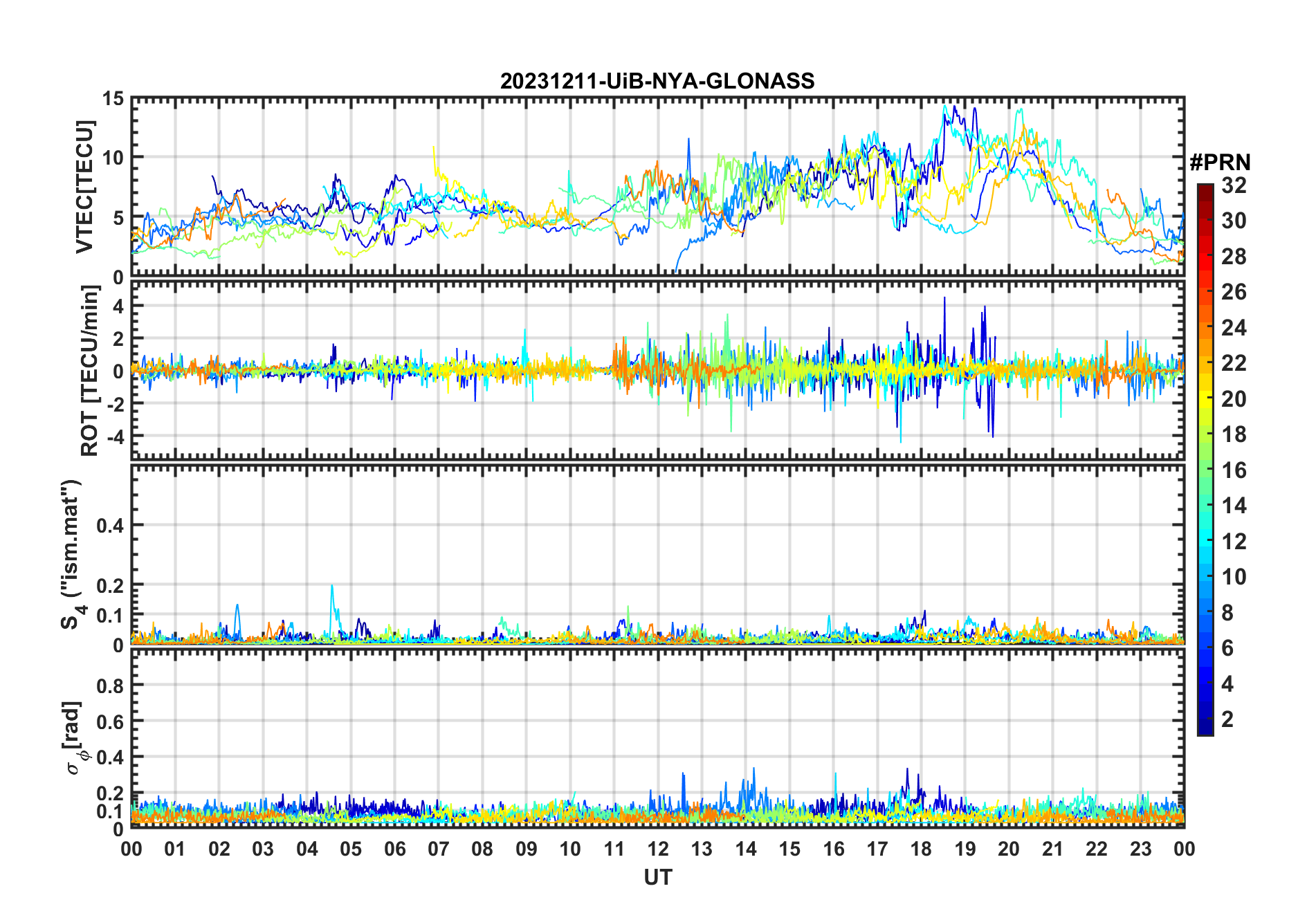
Task: Click VTEC axis tick label 10
Action: 113,158
